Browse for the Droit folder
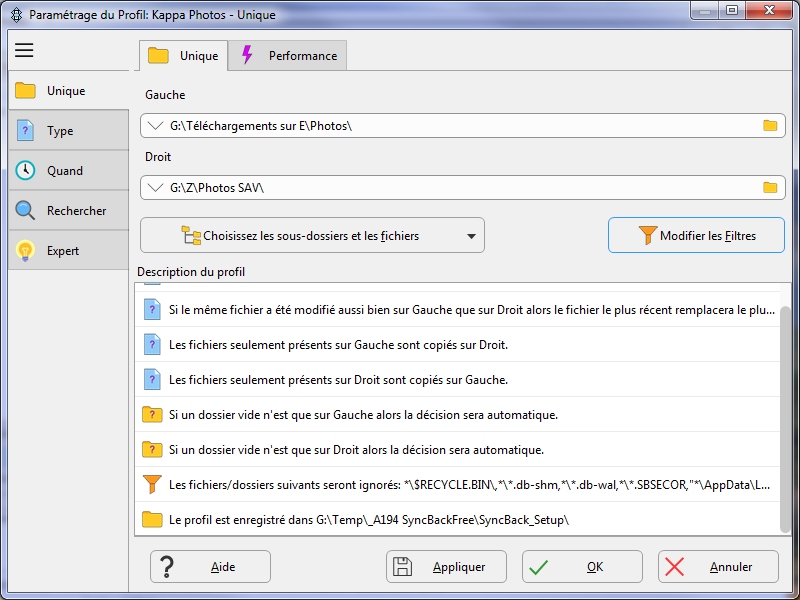 [770, 188]
